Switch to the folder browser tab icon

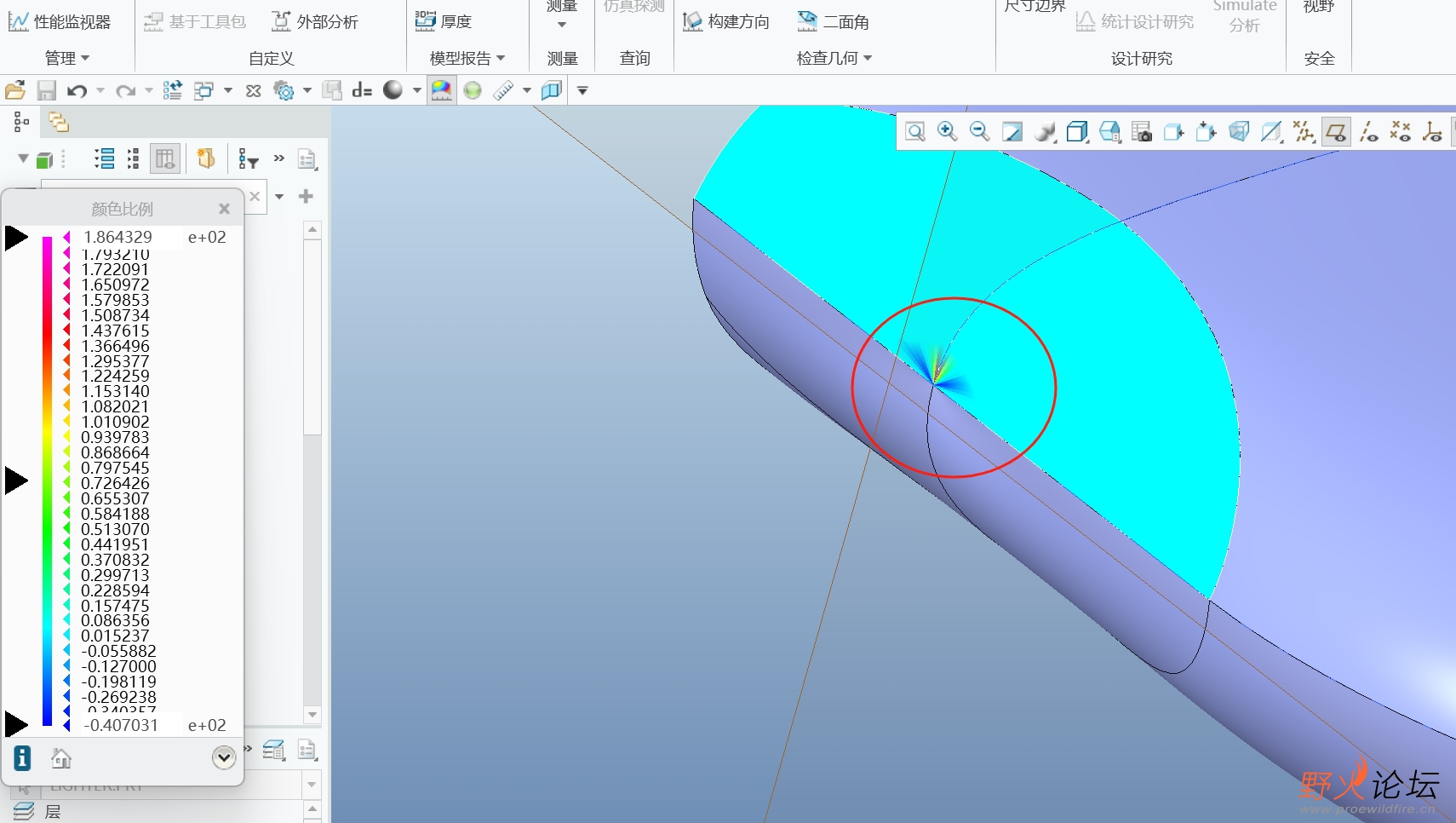[59, 123]
